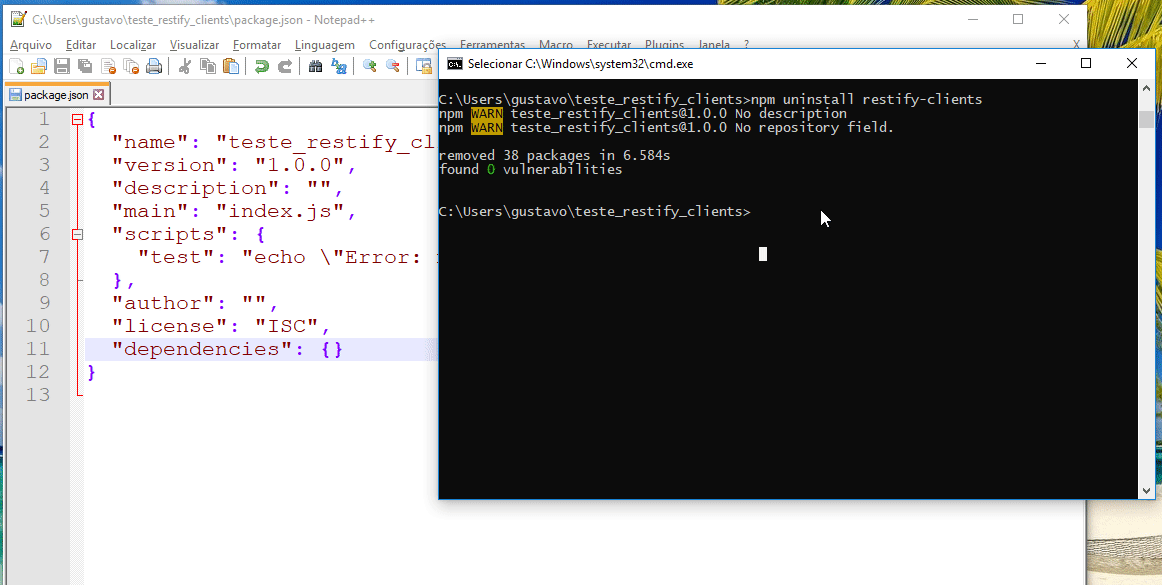Copy selection to clipboard

[206, 66]
